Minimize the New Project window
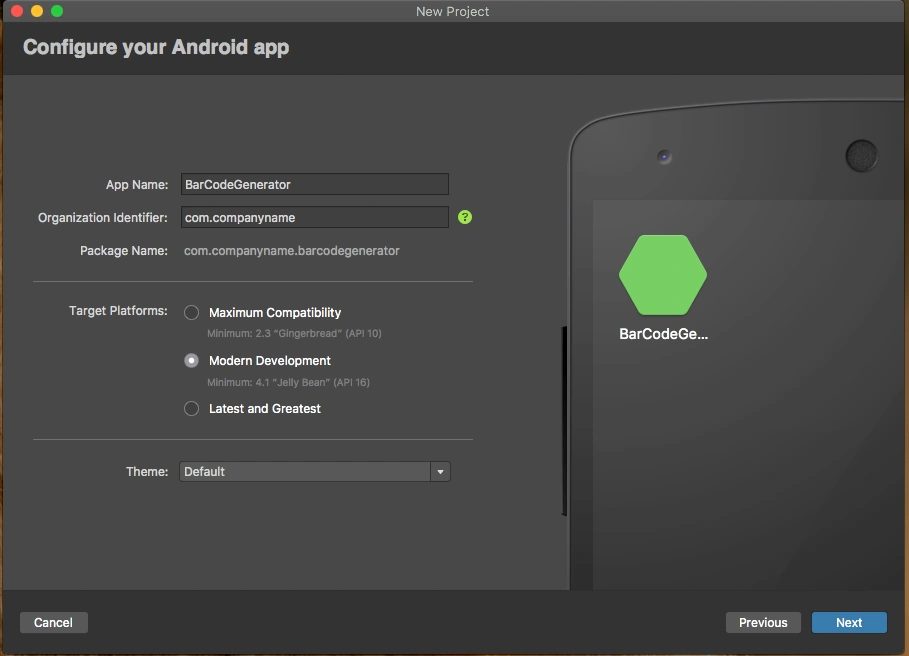909x656 pixels. click(x=37, y=11)
